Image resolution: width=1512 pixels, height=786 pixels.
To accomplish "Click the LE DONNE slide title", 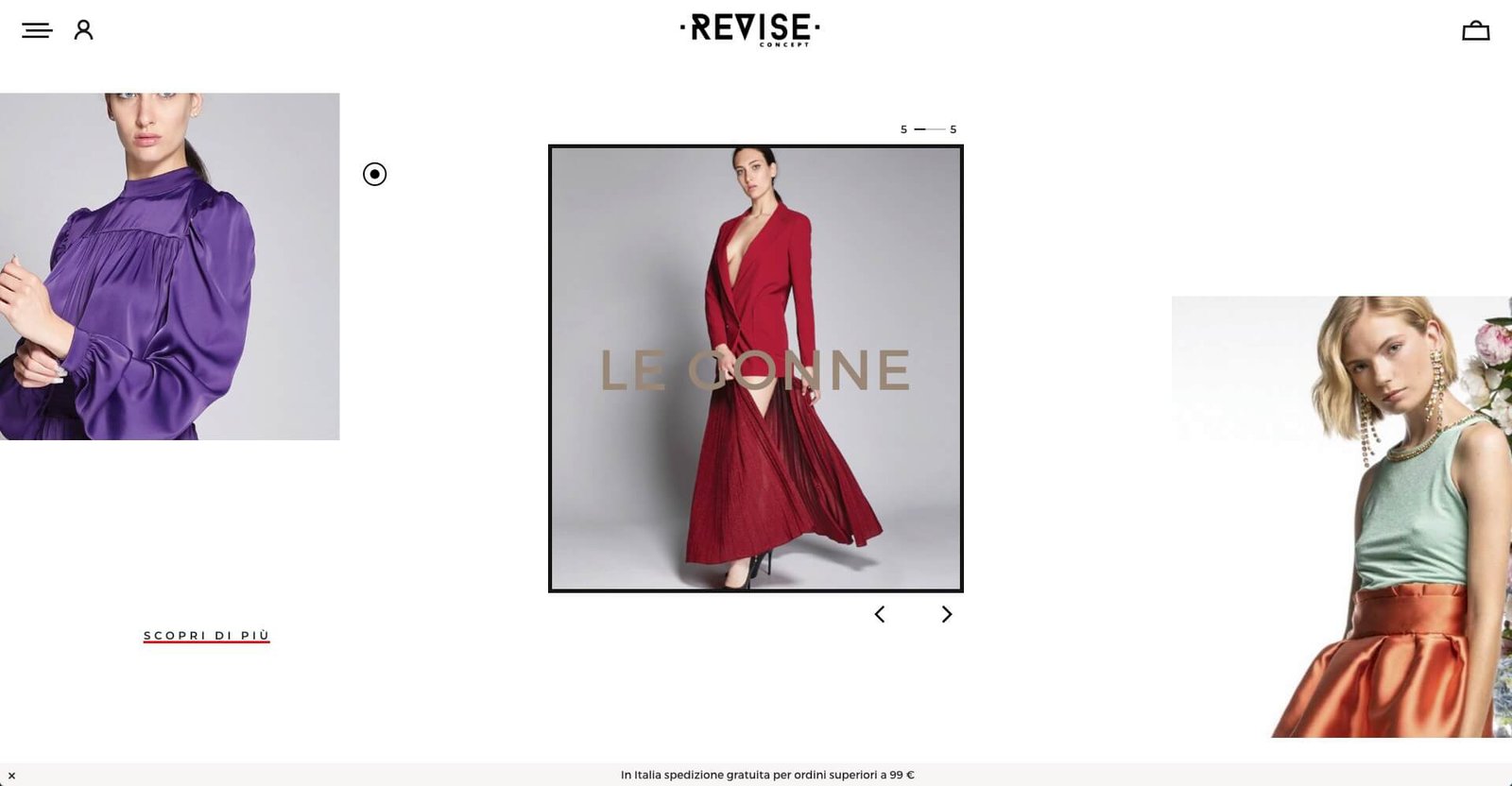I will click(x=755, y=370).
